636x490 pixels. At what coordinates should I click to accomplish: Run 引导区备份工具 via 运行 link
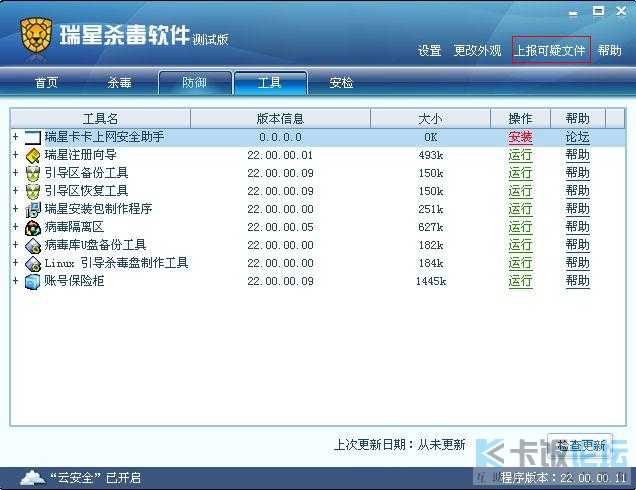pos(520,174)
